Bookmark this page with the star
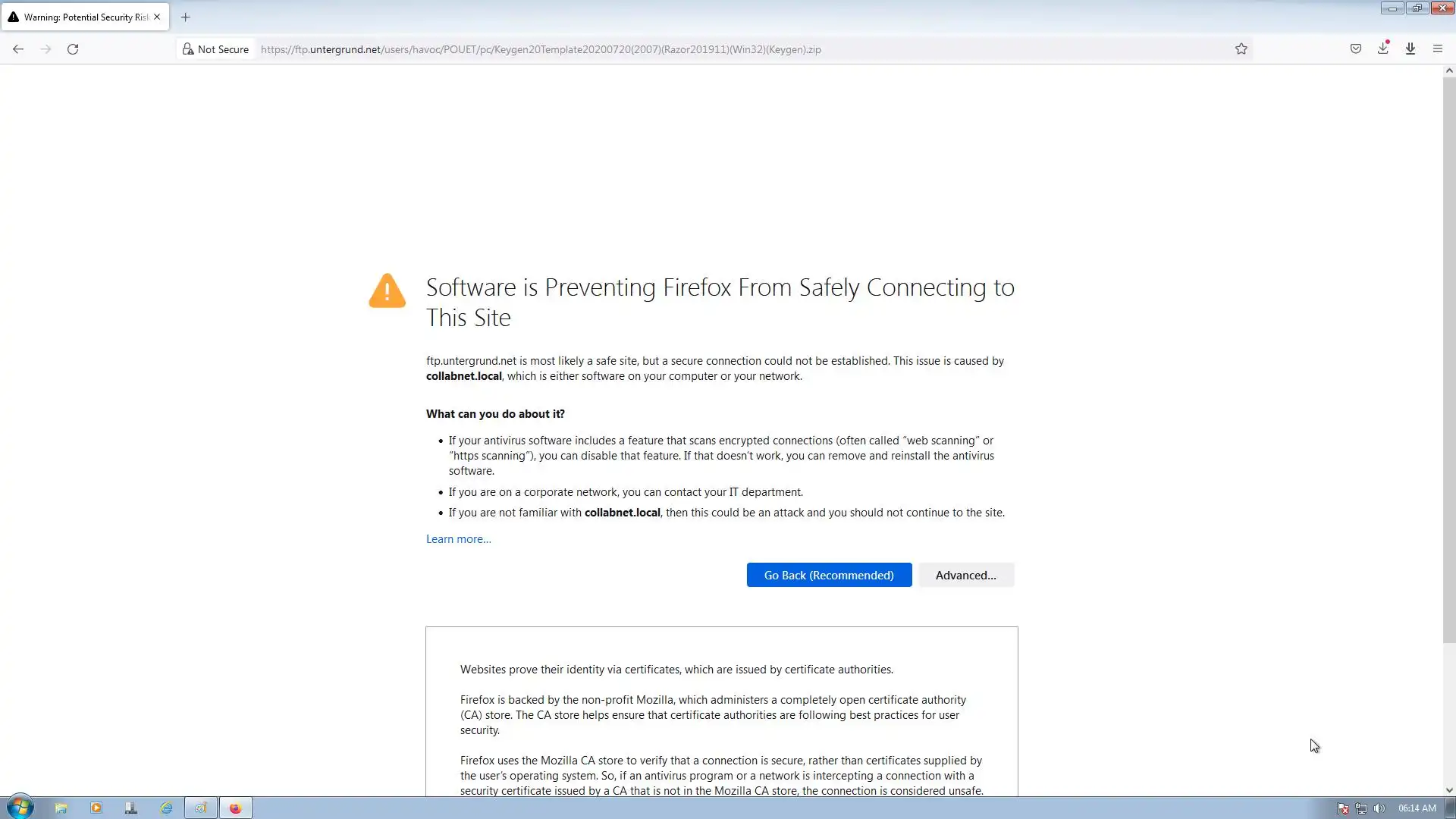This screenshot has width=1456, height=819. pos(1241,49)
